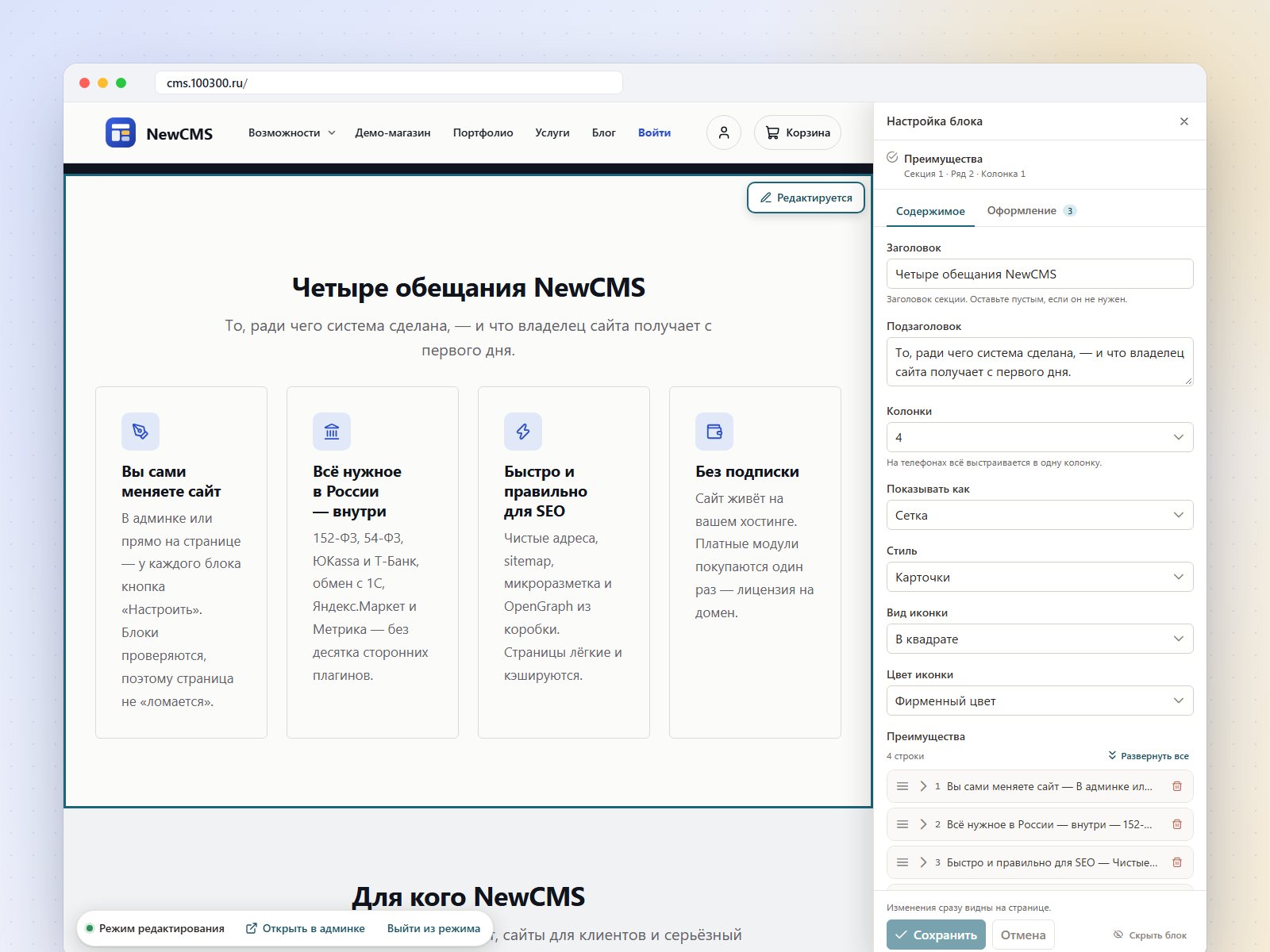
Task: Click the card title 'Без подписки'
Action: click(x=747, y=471)
